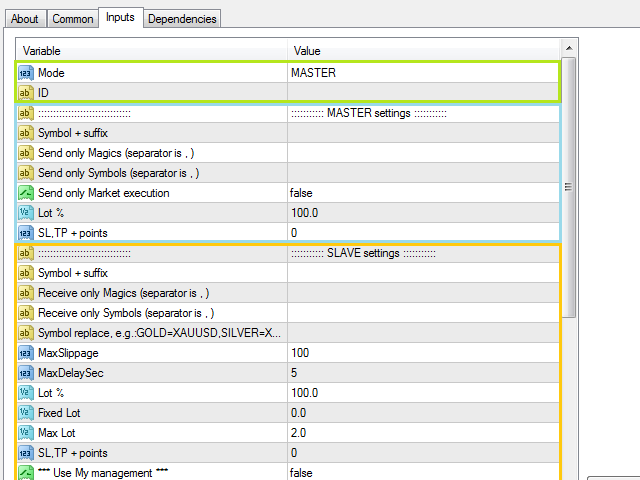Select the Max Lot variable name
This screenshot has height=480, width=640.
pos(57,433)
